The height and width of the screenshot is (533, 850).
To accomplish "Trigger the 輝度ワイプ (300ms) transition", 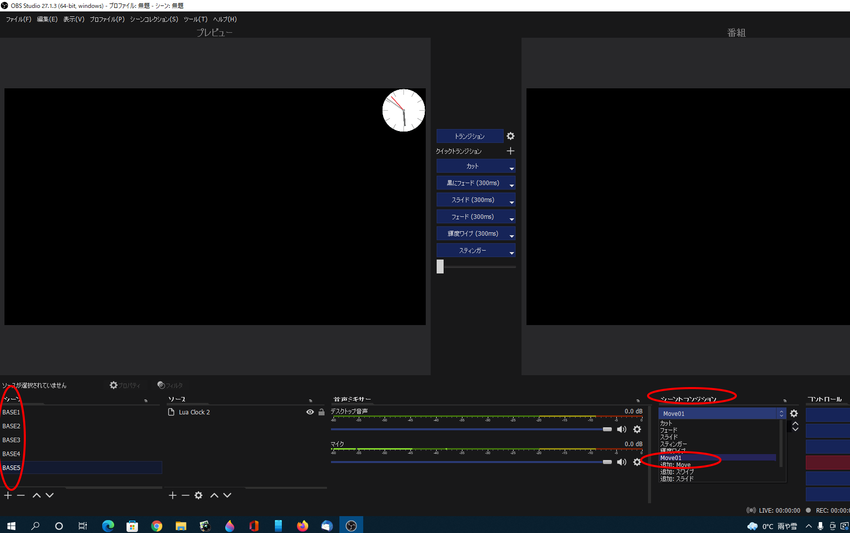I will tap(472, 233).
